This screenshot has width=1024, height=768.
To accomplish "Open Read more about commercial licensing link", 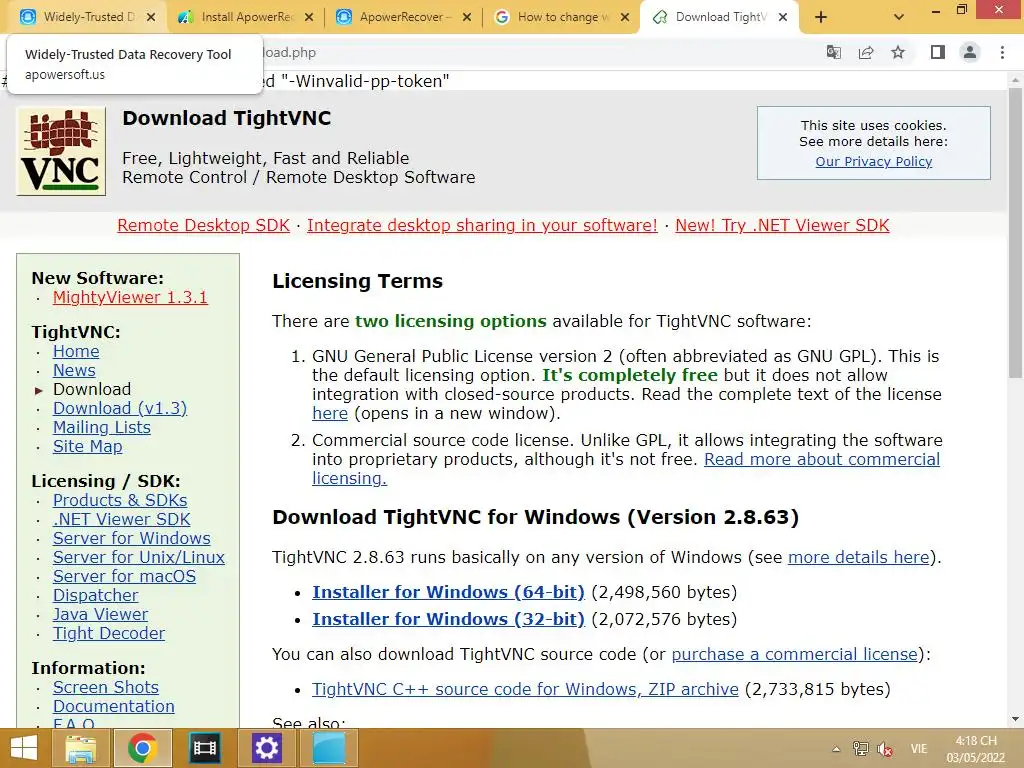I will pyautogui.click(x=822, y=459).
